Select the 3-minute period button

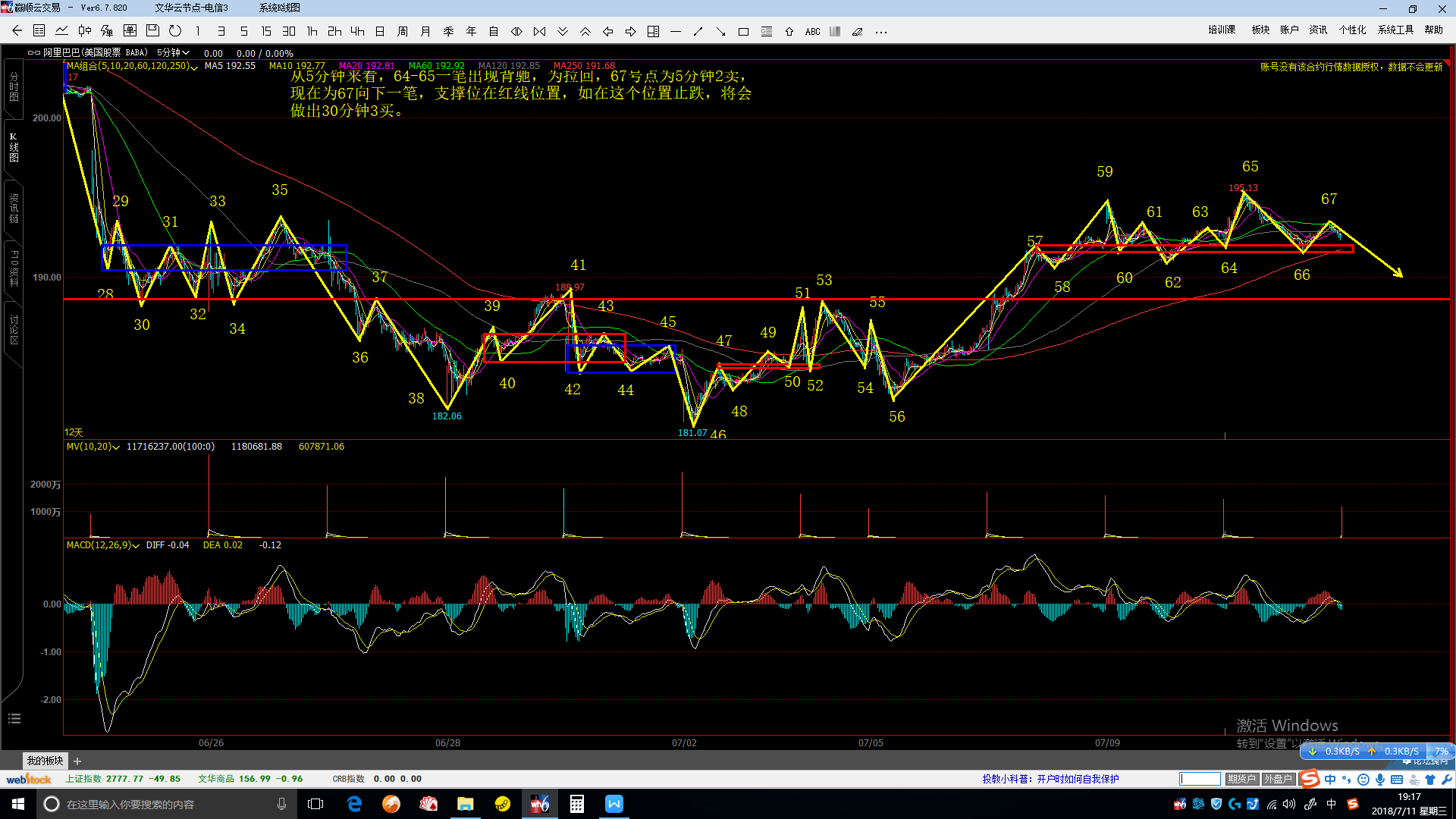point(221,31)
